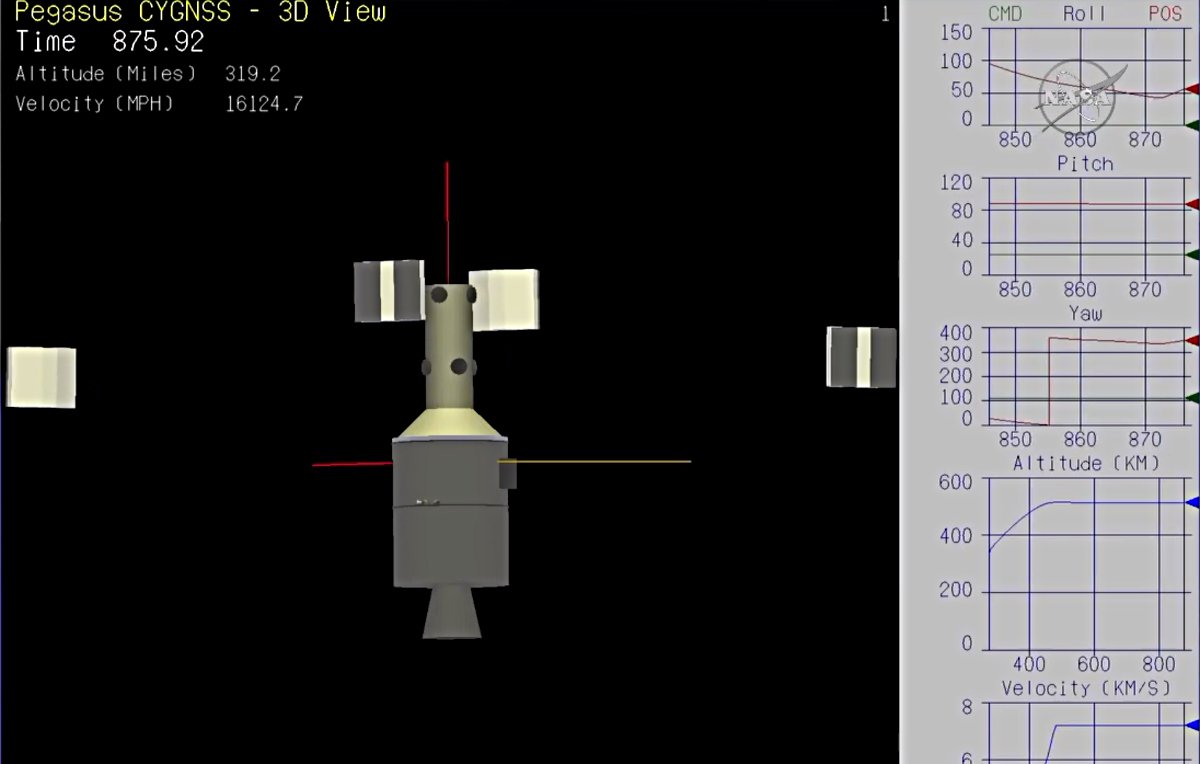Click the satellite right of the dispenser top
The width and height of the screenshot is (1200, 764).
click(504, 299)
